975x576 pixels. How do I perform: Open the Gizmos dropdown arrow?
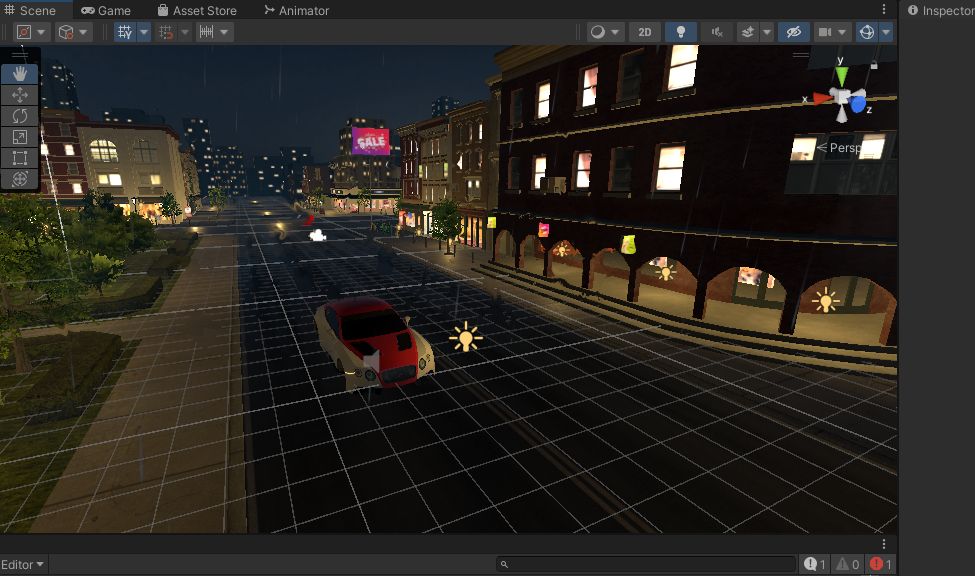886,32
